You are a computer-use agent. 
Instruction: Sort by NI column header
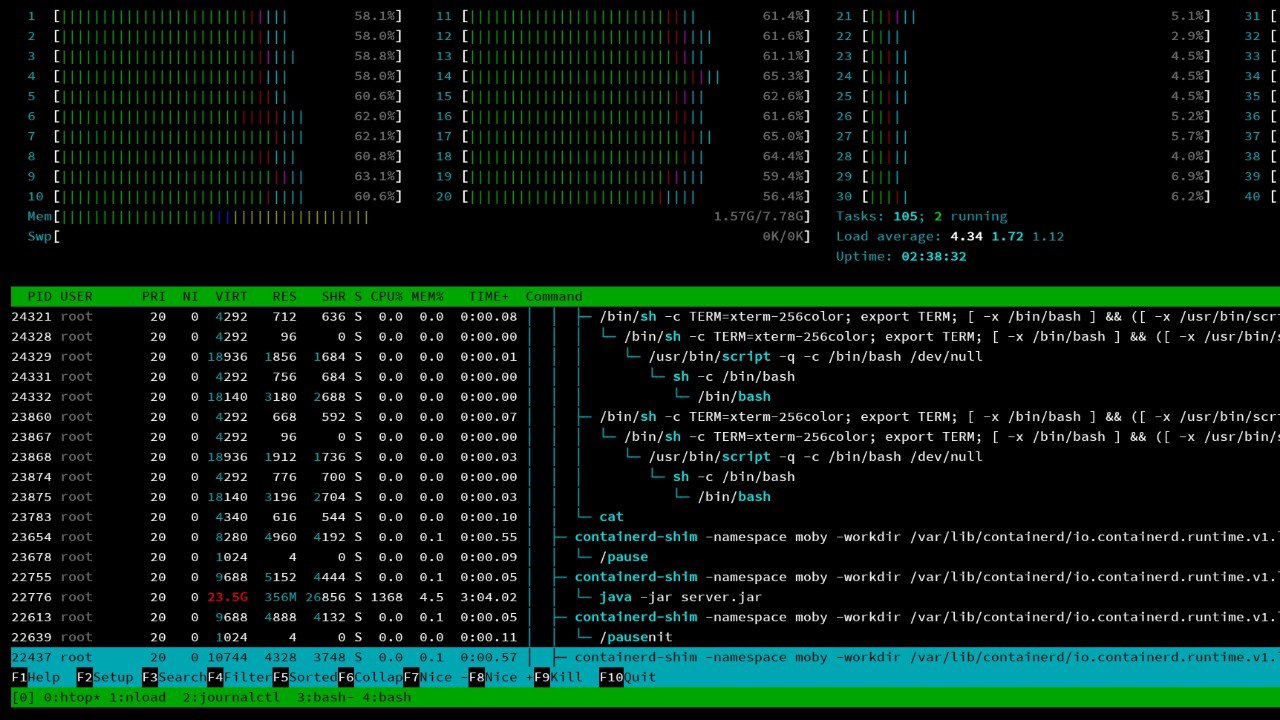[190, 297]
